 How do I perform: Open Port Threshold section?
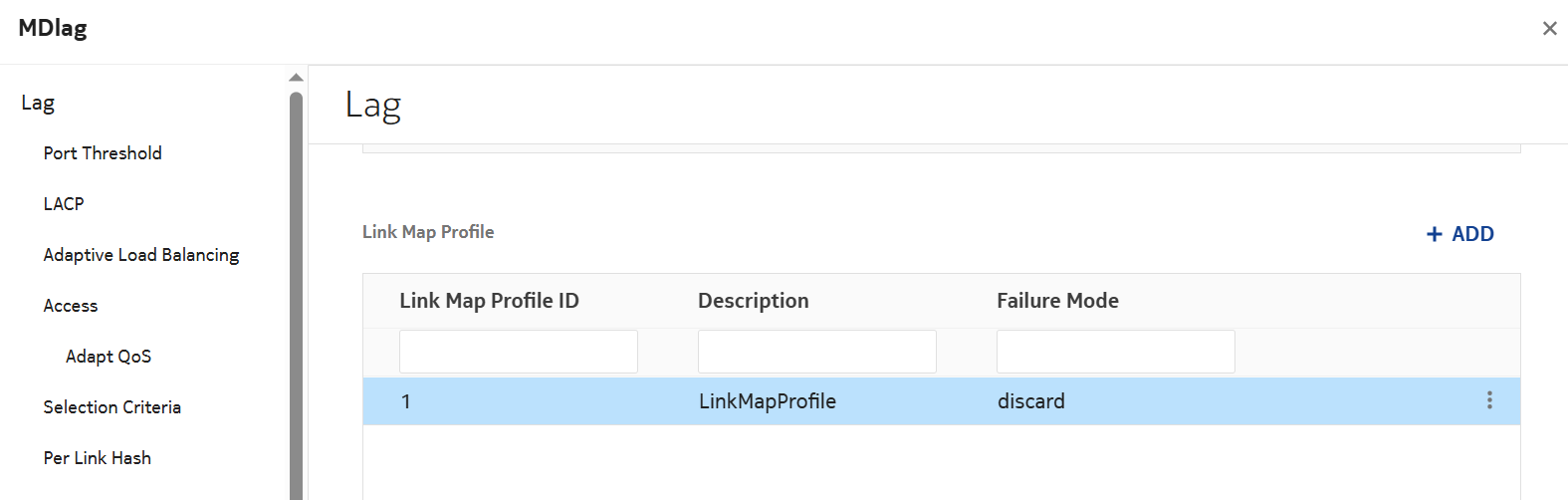point(103,153)
